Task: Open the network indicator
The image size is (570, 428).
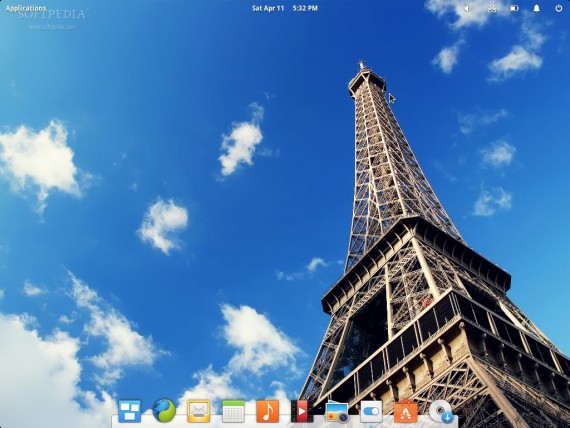Action: point(492,8)
